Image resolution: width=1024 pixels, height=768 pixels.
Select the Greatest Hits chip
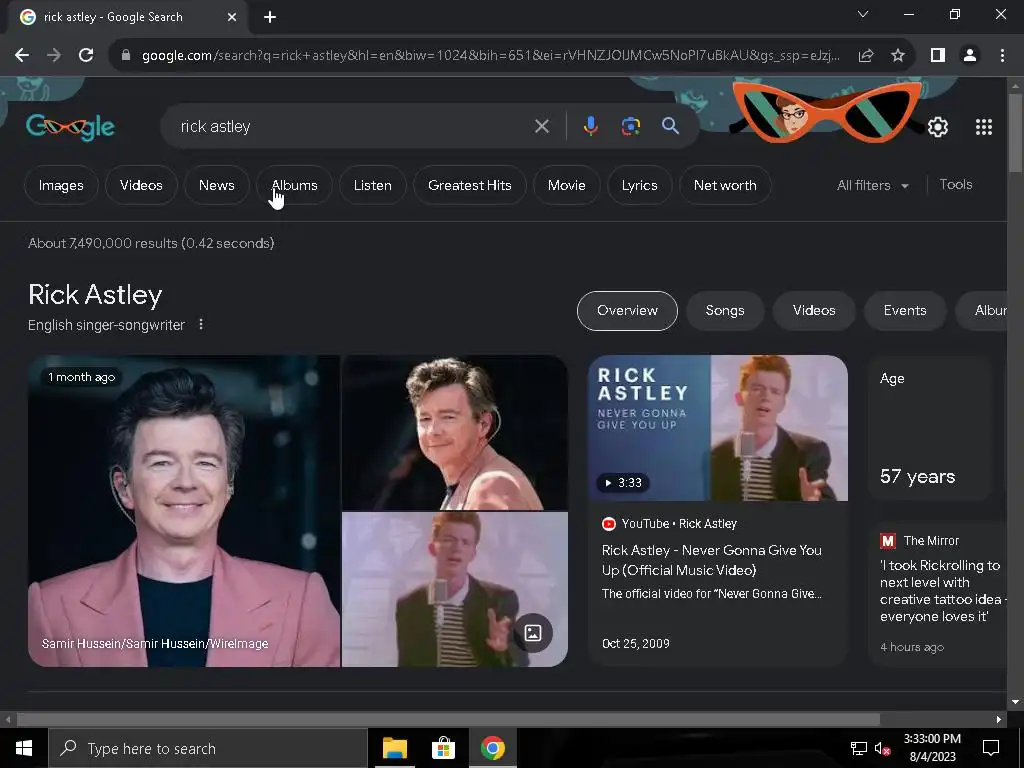(x=470, y=185)
